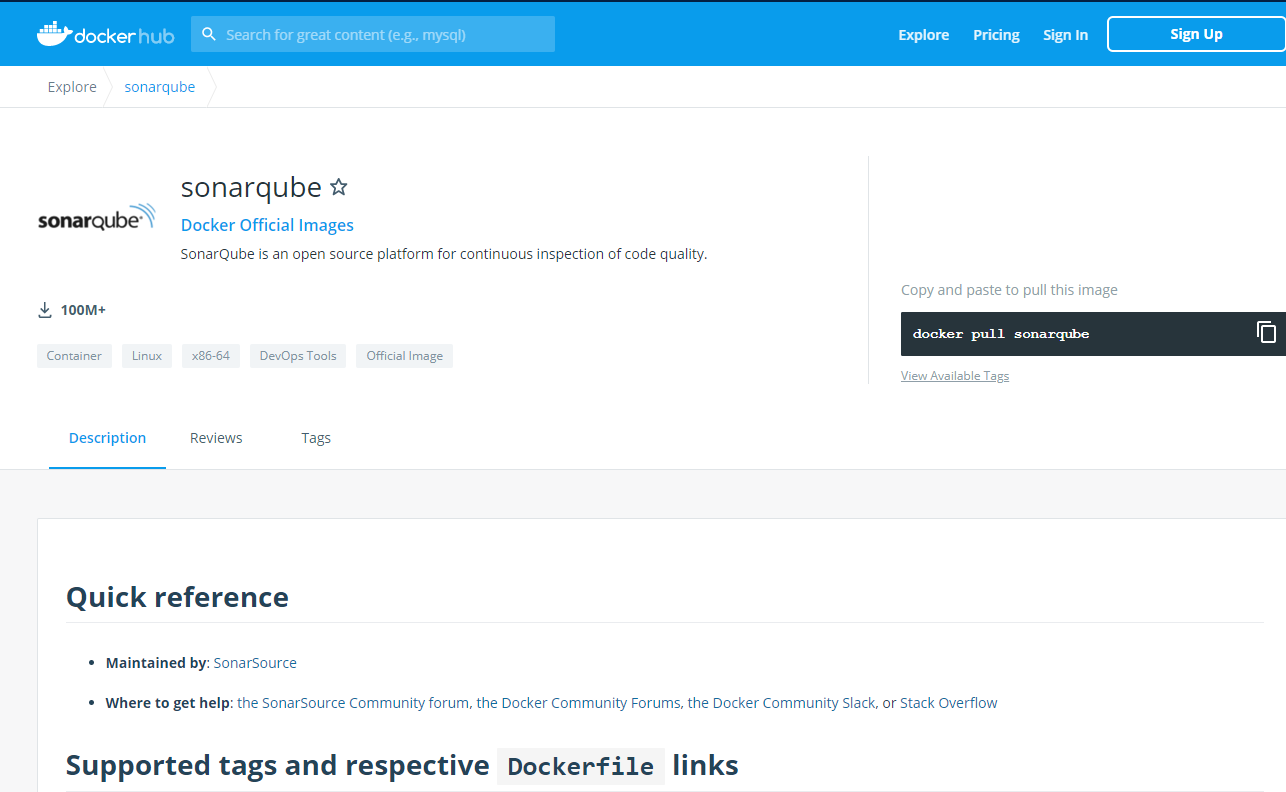The image size is (1286, 792).
Task: Click the Sign Up button
Action: pyautogui.click(x=1196, y=33)
